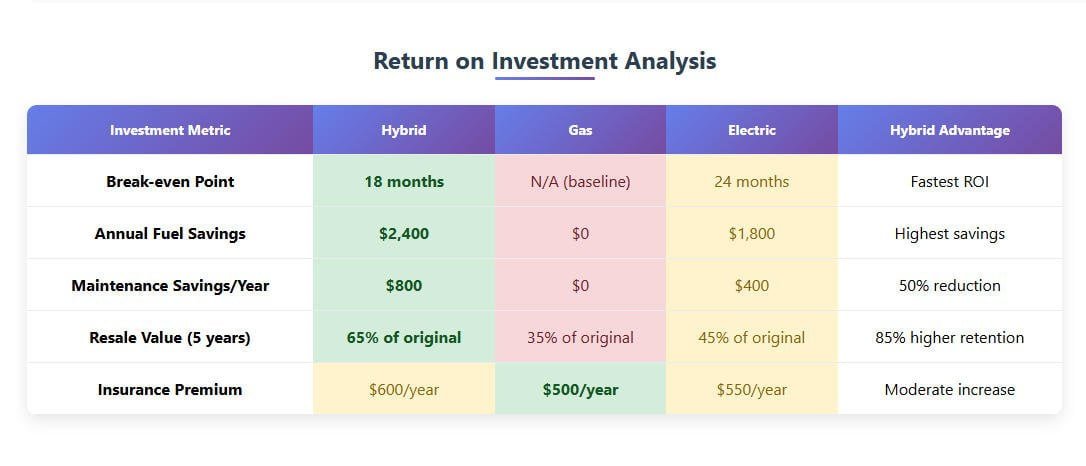Click the Return on Investment Analysis heading

point(544,61)
